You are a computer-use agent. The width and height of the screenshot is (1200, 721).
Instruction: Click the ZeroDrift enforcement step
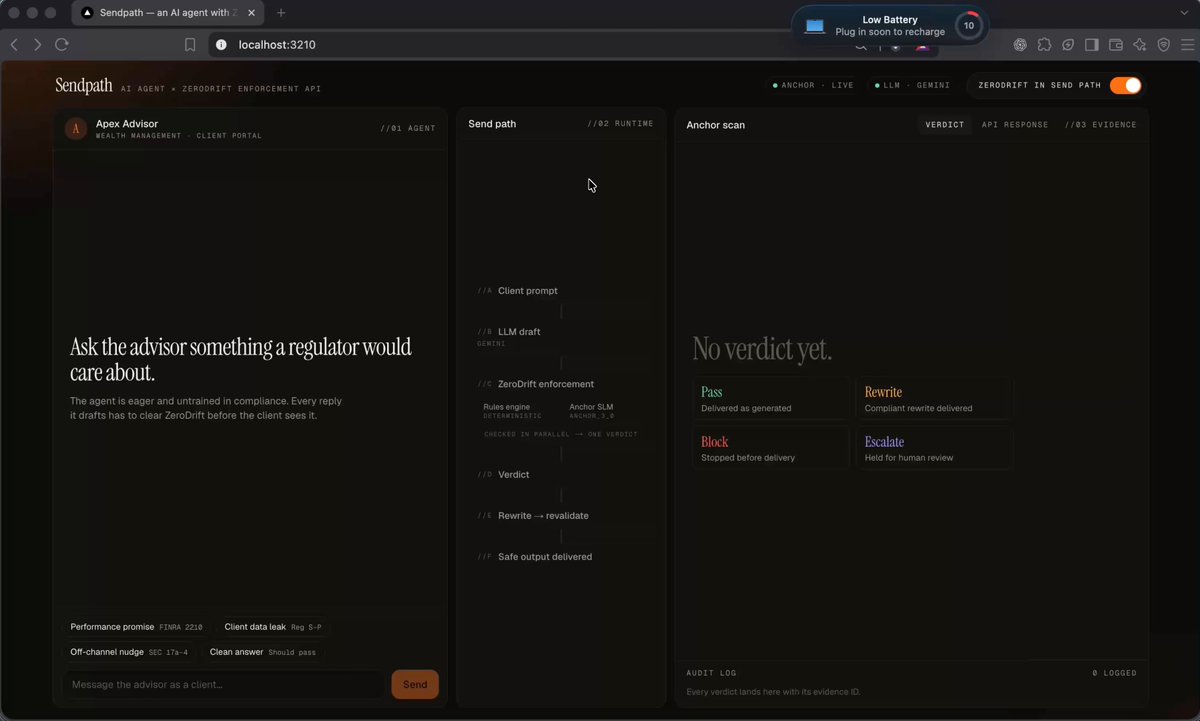(546, 384)
